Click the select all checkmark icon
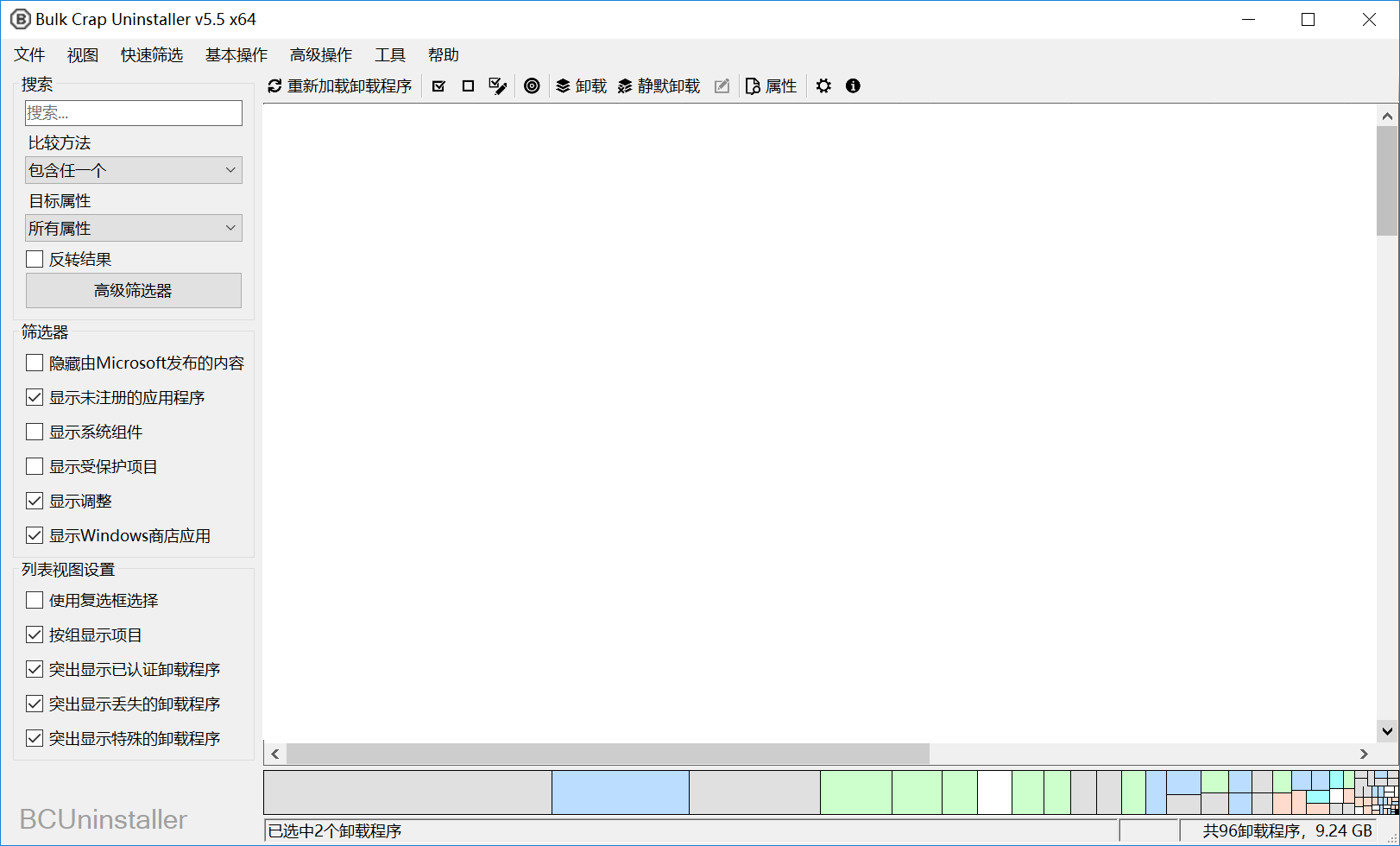Viewport: 1400px width, 846px height. (438, 85)
